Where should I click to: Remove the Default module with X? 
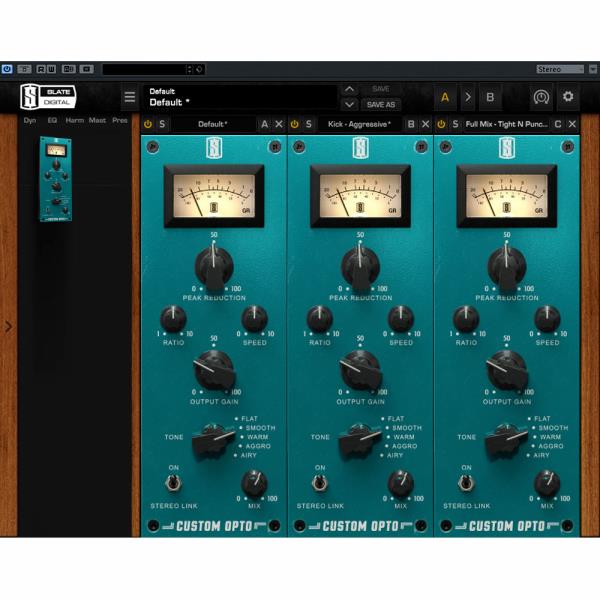(x=279, y=124)
